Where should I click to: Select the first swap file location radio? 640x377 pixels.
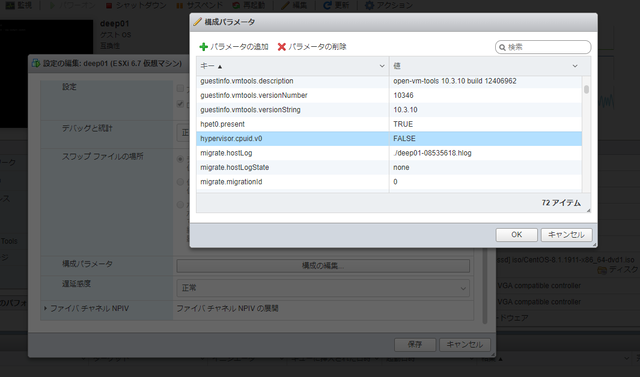coord(180,159)
